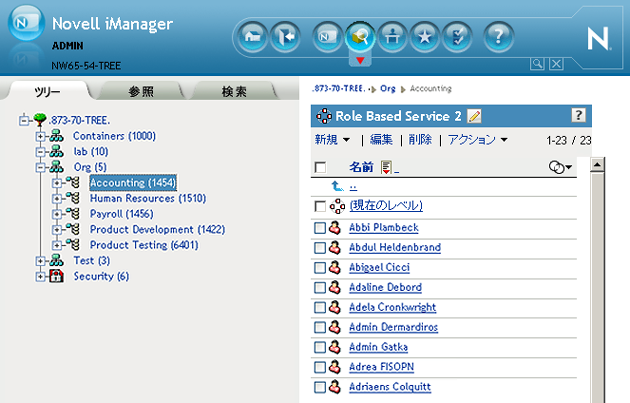The image size is (630, 403).
Task: Click the 編集 menu item
Action: [381, 139]
